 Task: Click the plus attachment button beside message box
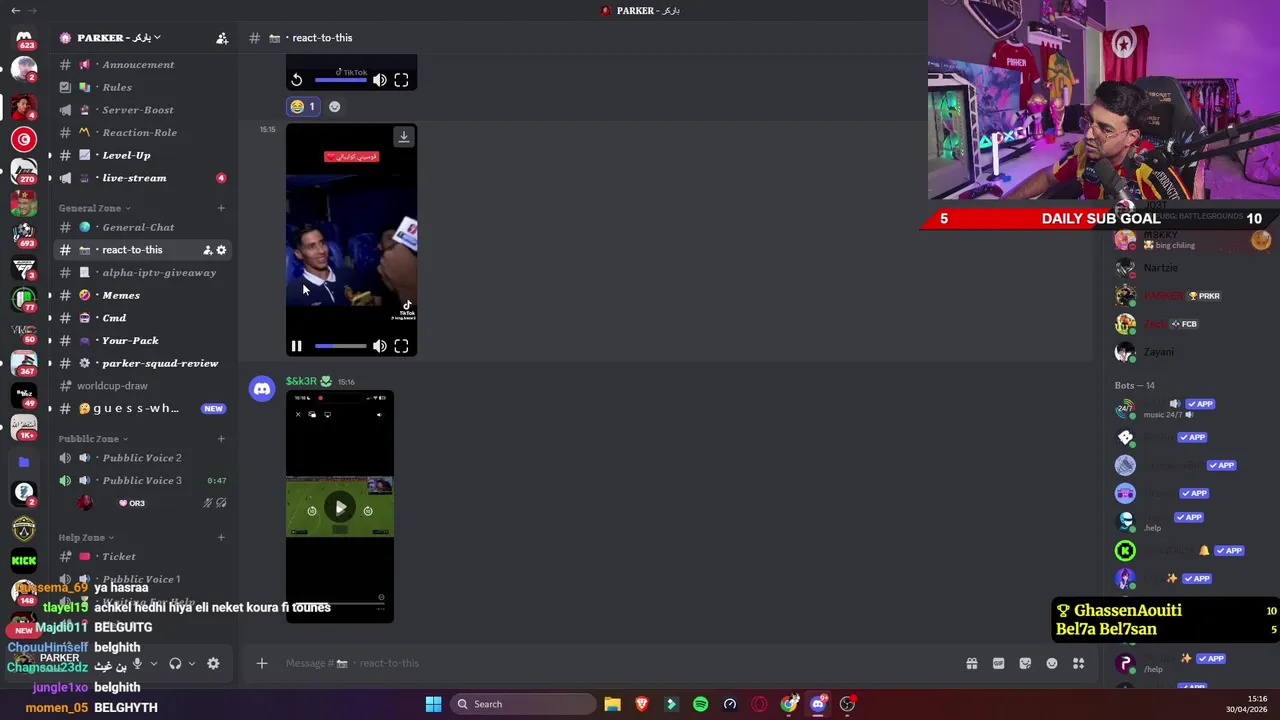(x=262, y=663)
